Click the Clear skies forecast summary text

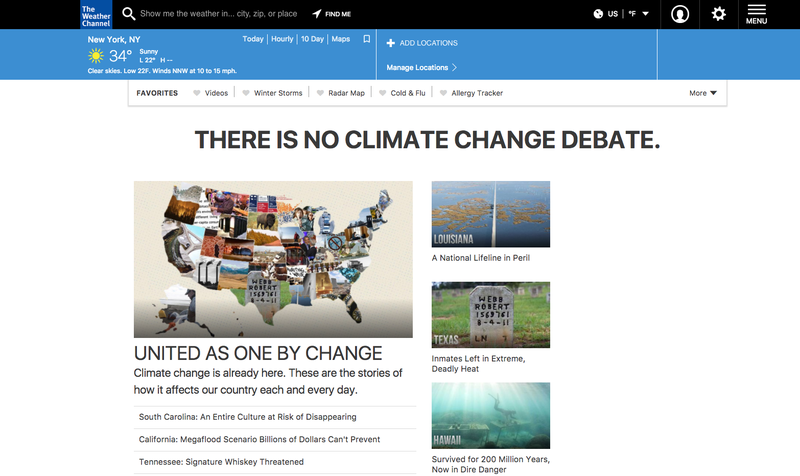click(162, 71)
